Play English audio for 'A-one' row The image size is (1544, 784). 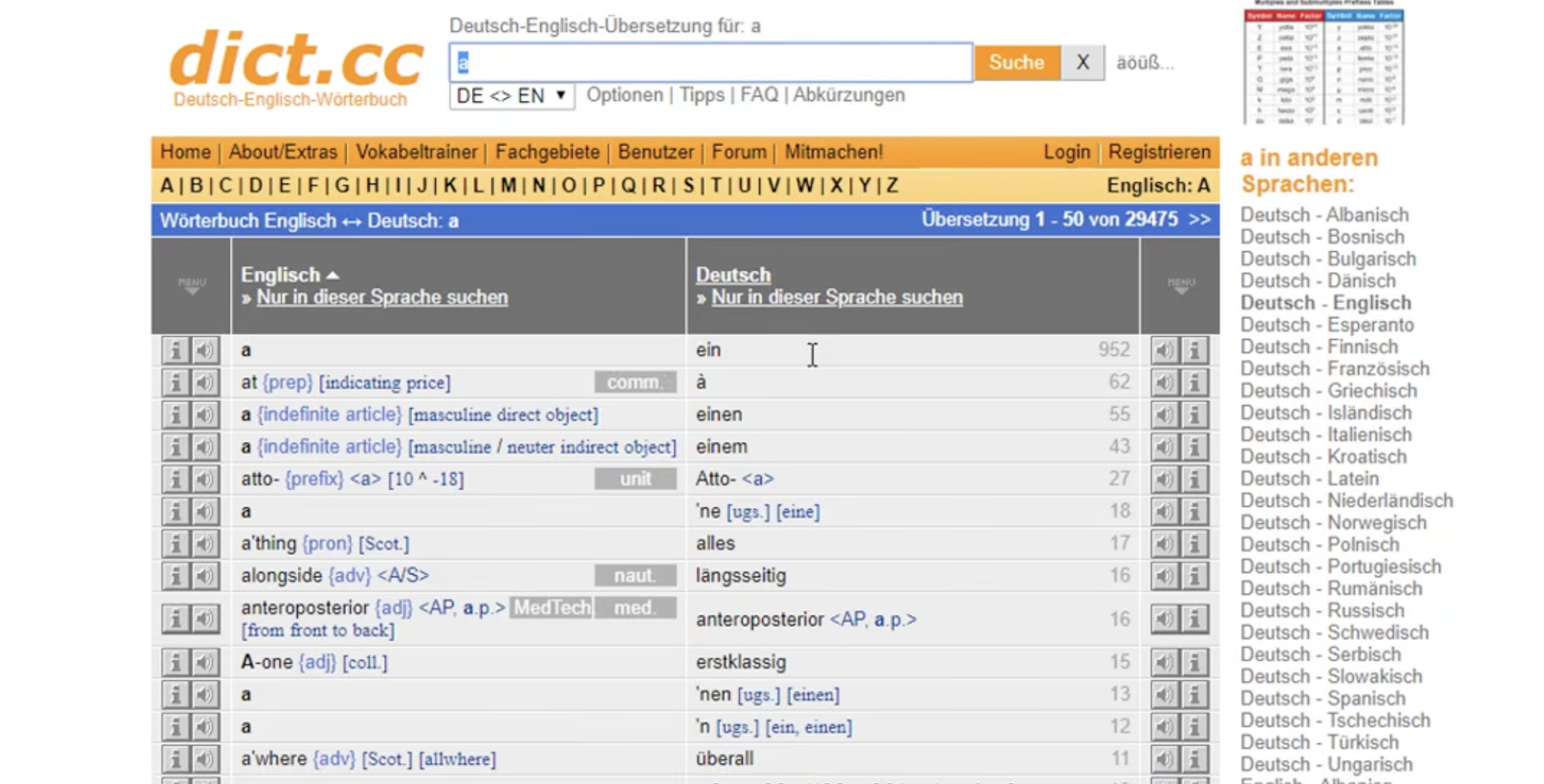[205, 663]
